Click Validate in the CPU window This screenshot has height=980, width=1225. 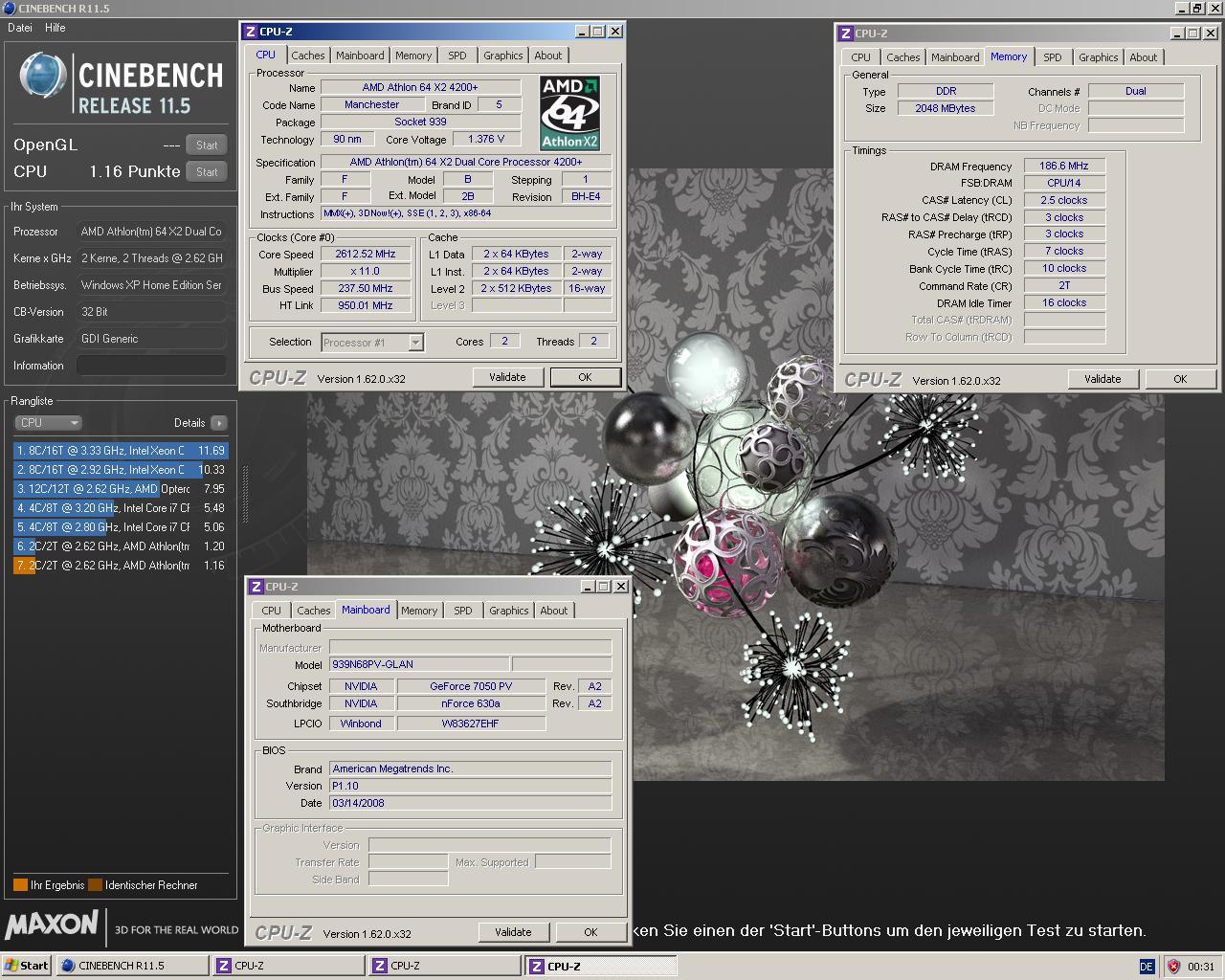507,377
